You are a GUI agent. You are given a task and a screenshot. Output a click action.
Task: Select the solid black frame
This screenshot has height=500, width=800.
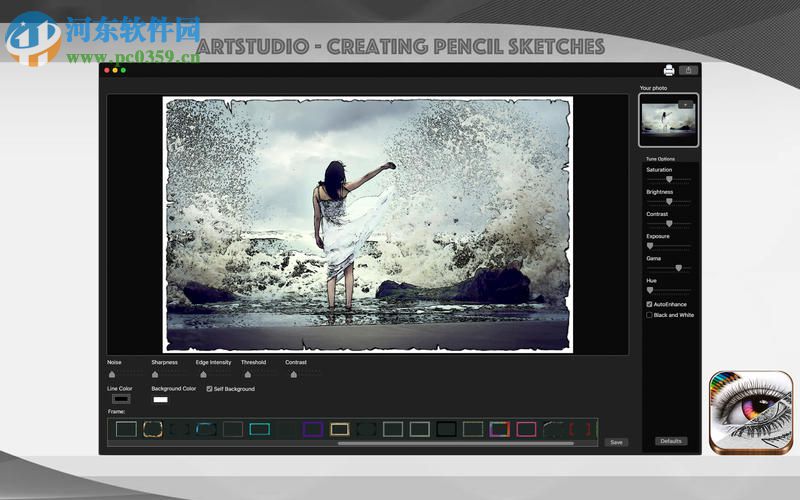(x=446, y=429)
